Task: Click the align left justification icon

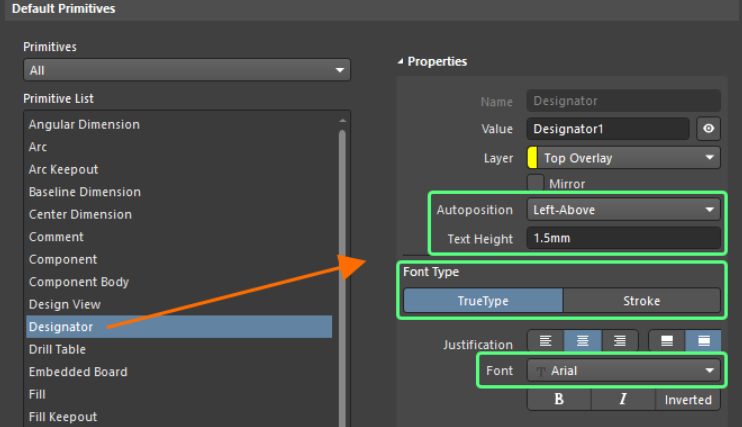Action: point(544,343)
